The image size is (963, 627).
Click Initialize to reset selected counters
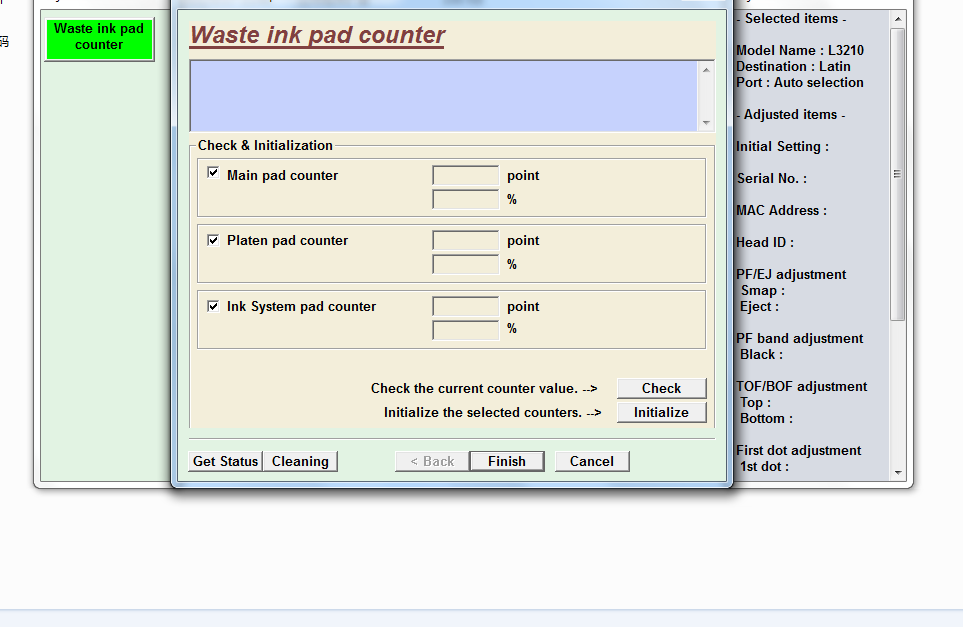pos(661,412)
